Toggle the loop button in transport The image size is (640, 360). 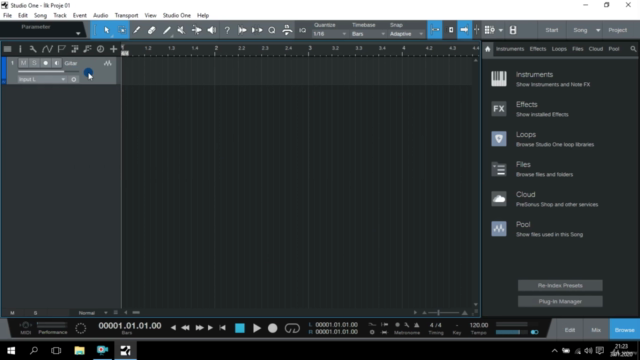292,328
